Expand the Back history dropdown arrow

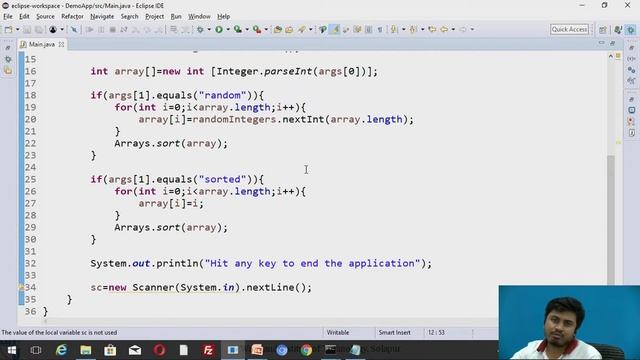[x=453, y=29]
